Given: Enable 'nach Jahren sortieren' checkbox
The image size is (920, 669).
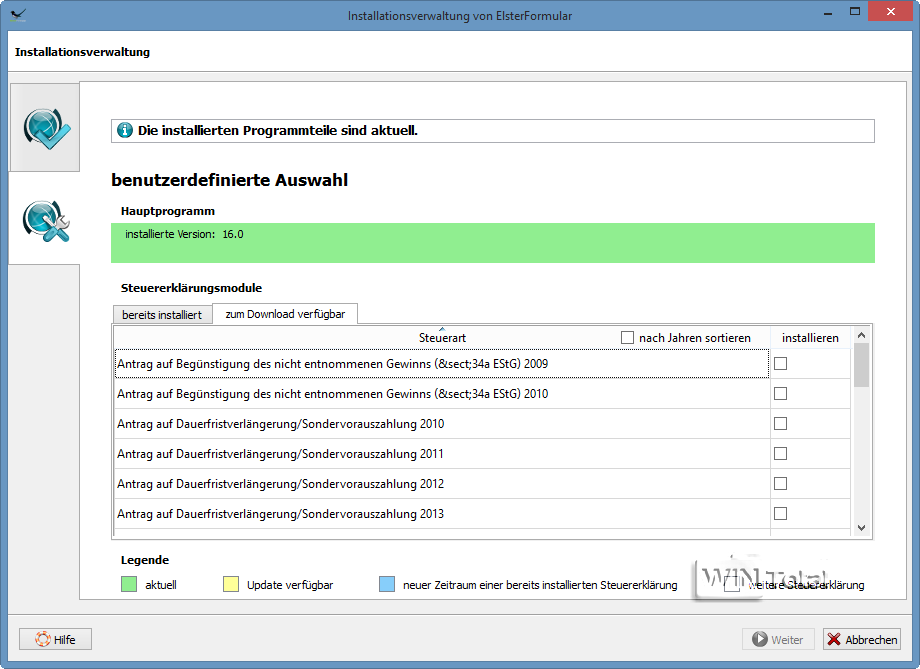Looking at the screenshot, I should click(627, 337).
